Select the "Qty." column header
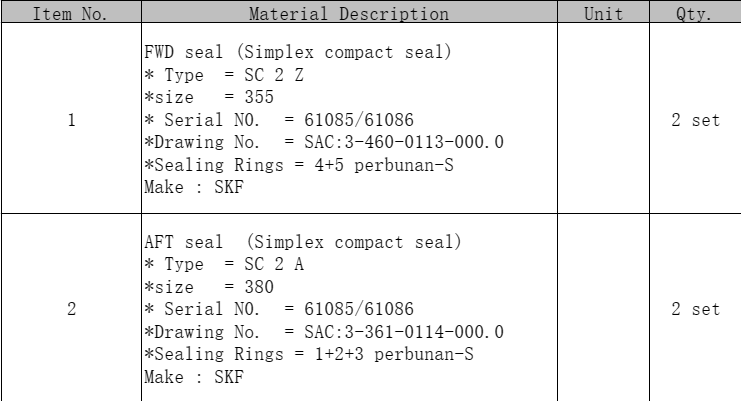Image resolution: width=741 pixels, height=401 pixels. [694, 15]
